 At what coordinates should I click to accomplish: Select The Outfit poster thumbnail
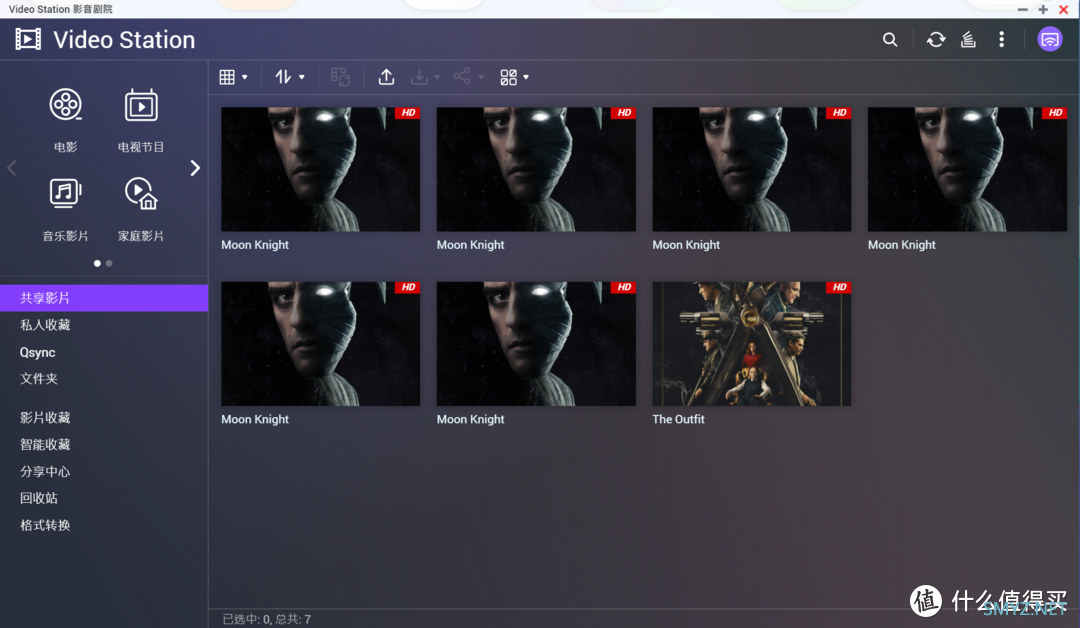(751, 344)
